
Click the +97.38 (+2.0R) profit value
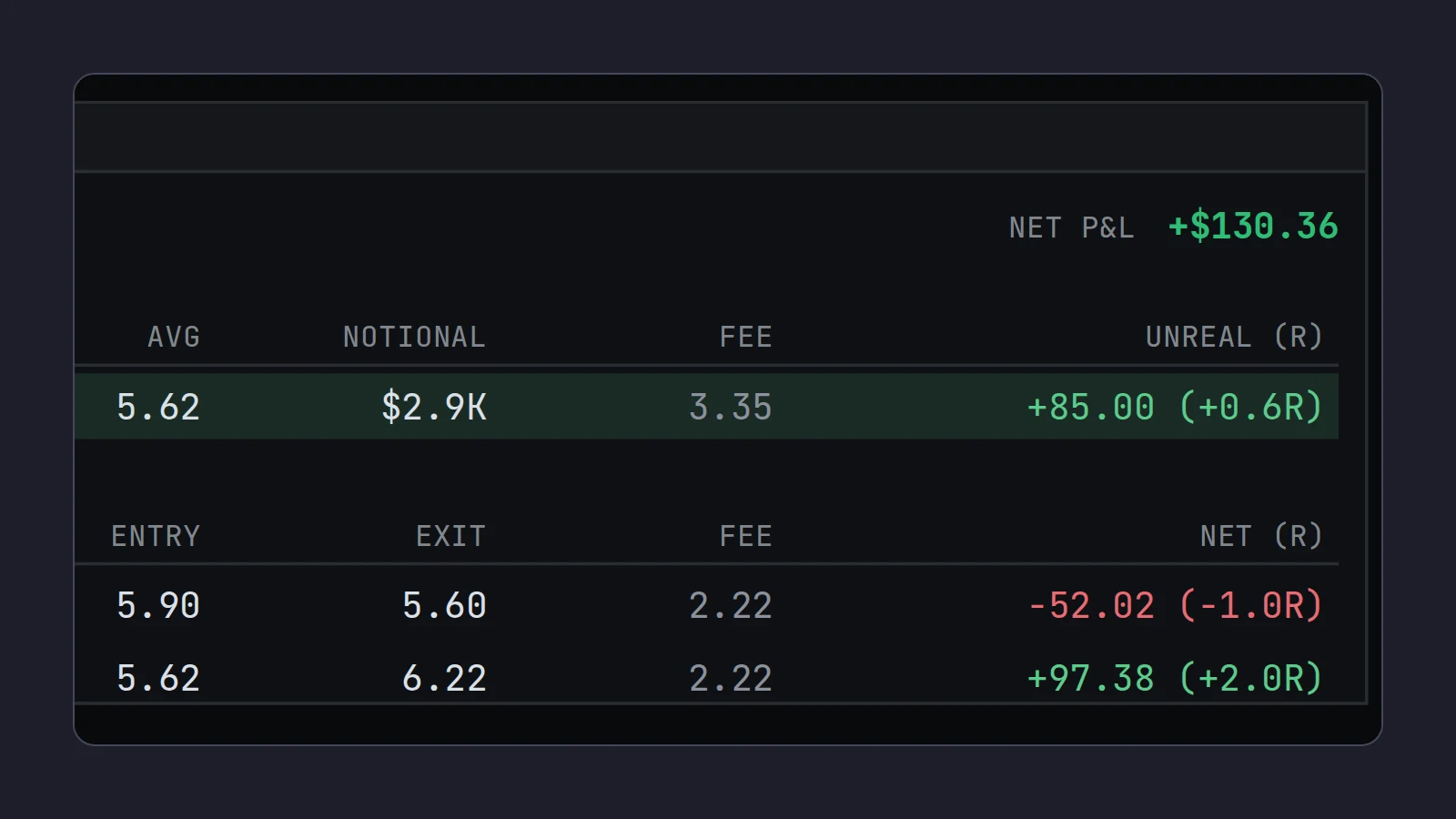pyautogui.click(x=1175, y=678)
